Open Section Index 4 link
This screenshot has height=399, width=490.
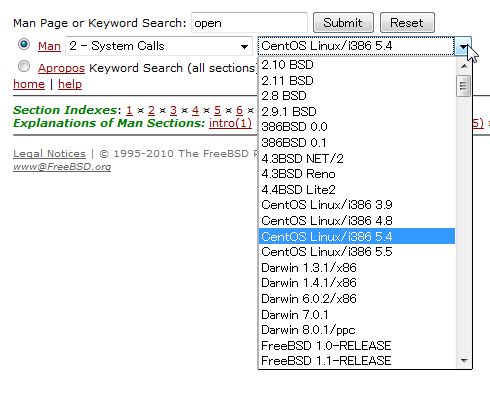point(195,110)
